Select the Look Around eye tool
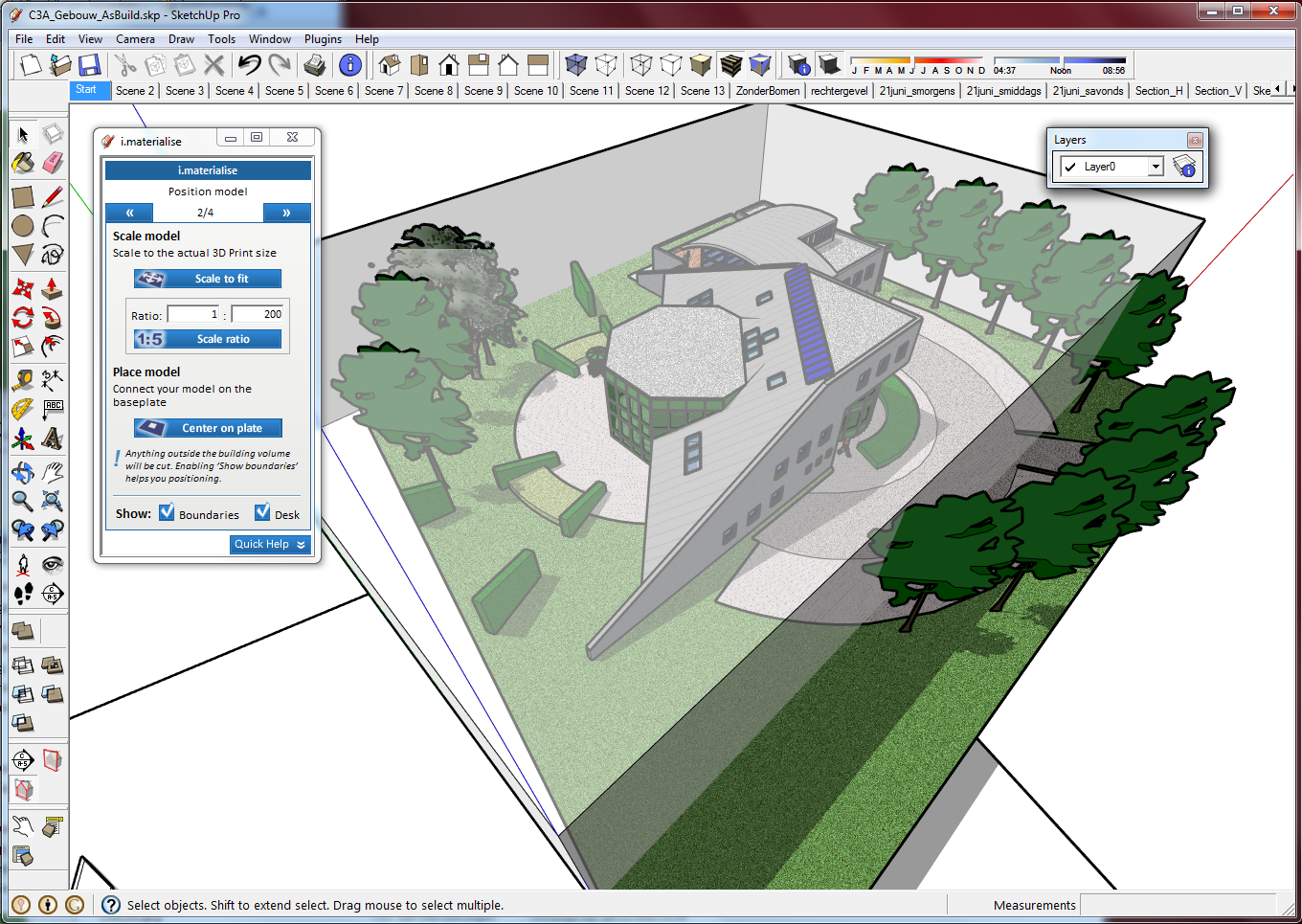Image resolution: width=1302 pixels, height=924 pixels. (x=53, y=564)
